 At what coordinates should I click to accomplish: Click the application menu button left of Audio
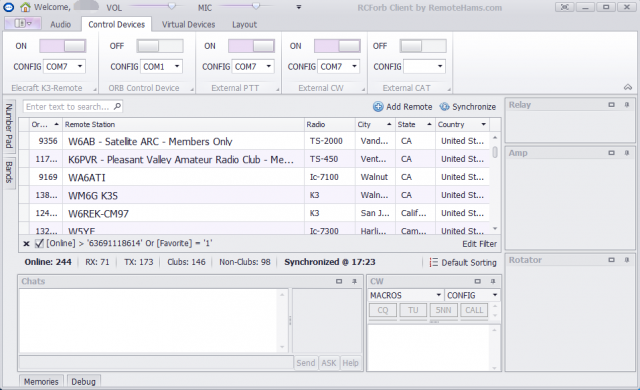[23, 24]
